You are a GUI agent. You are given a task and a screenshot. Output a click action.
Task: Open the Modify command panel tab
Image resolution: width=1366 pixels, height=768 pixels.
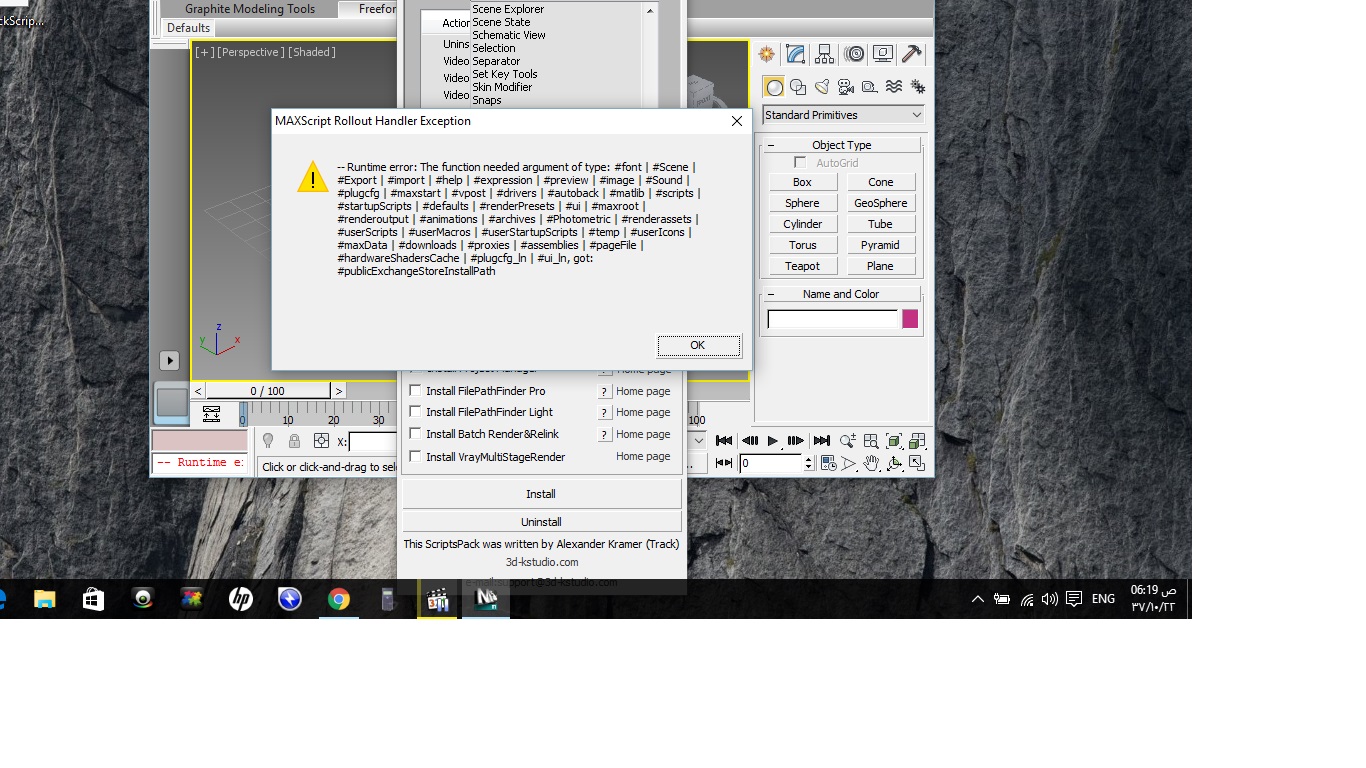(x=796, y=54)
